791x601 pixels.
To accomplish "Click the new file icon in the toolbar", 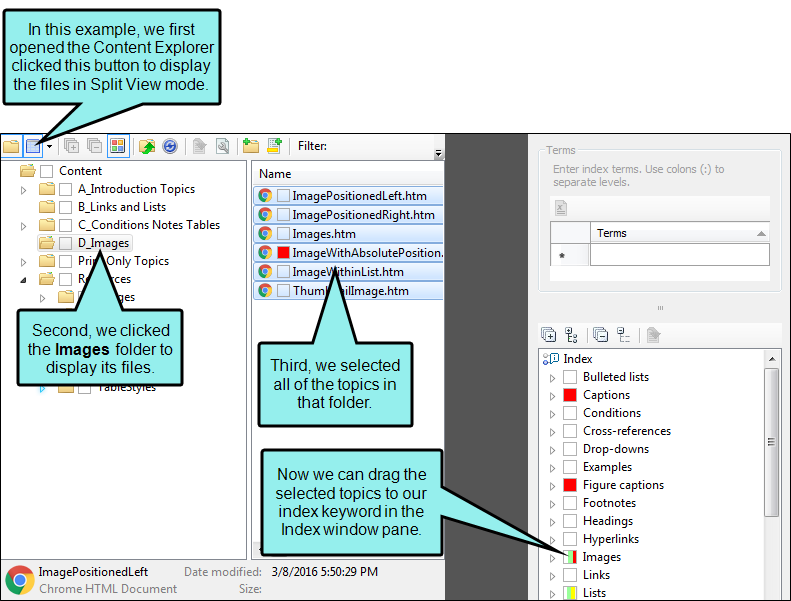I will click(274, 146).
